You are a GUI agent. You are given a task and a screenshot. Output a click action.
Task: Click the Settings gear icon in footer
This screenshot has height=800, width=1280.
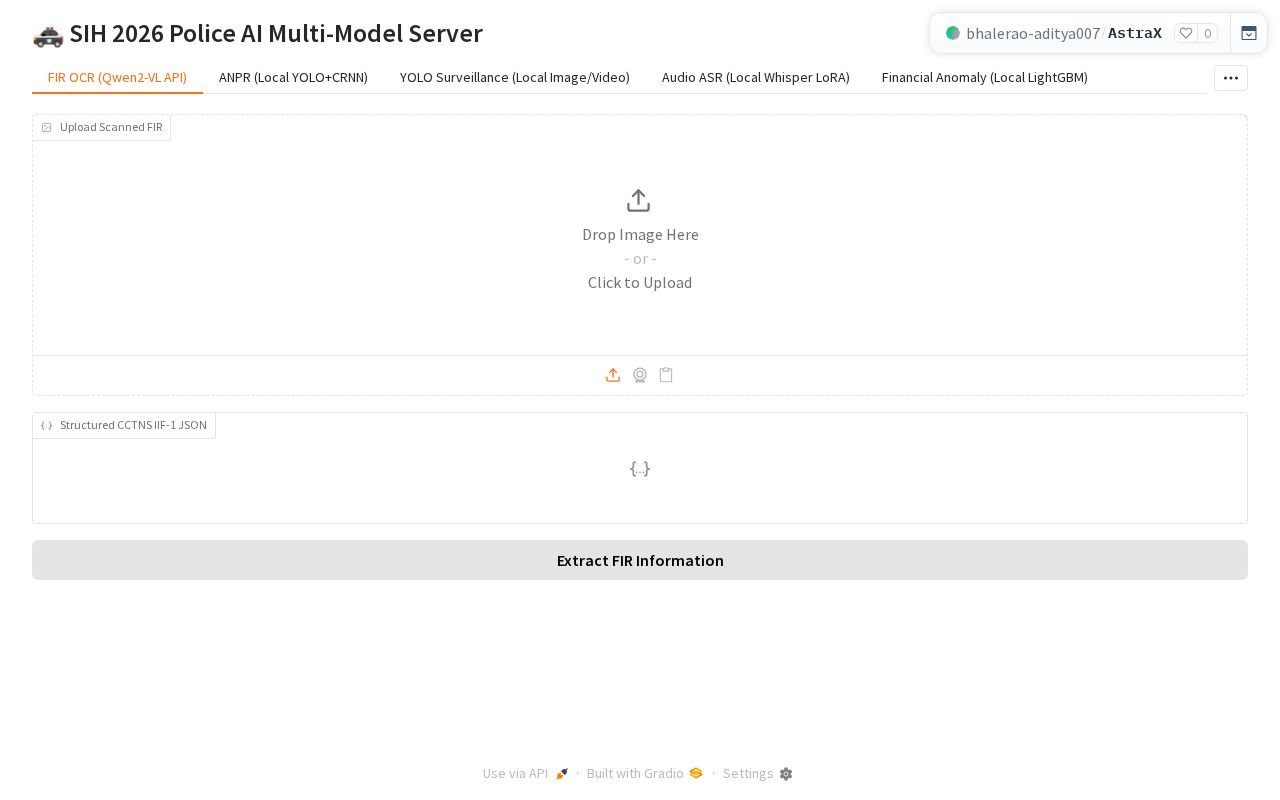(786, 774)
